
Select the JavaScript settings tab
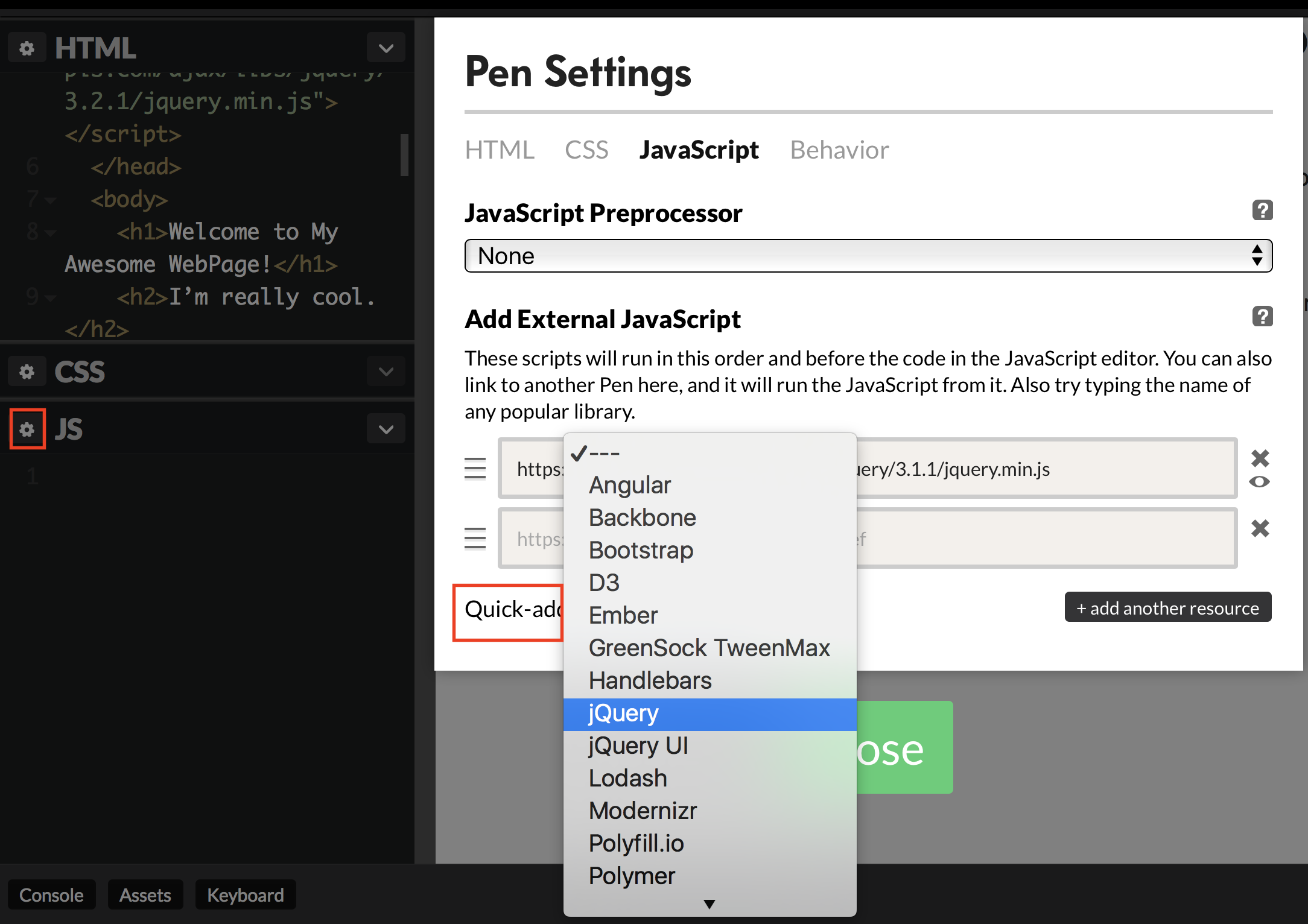tap(699, 150)
